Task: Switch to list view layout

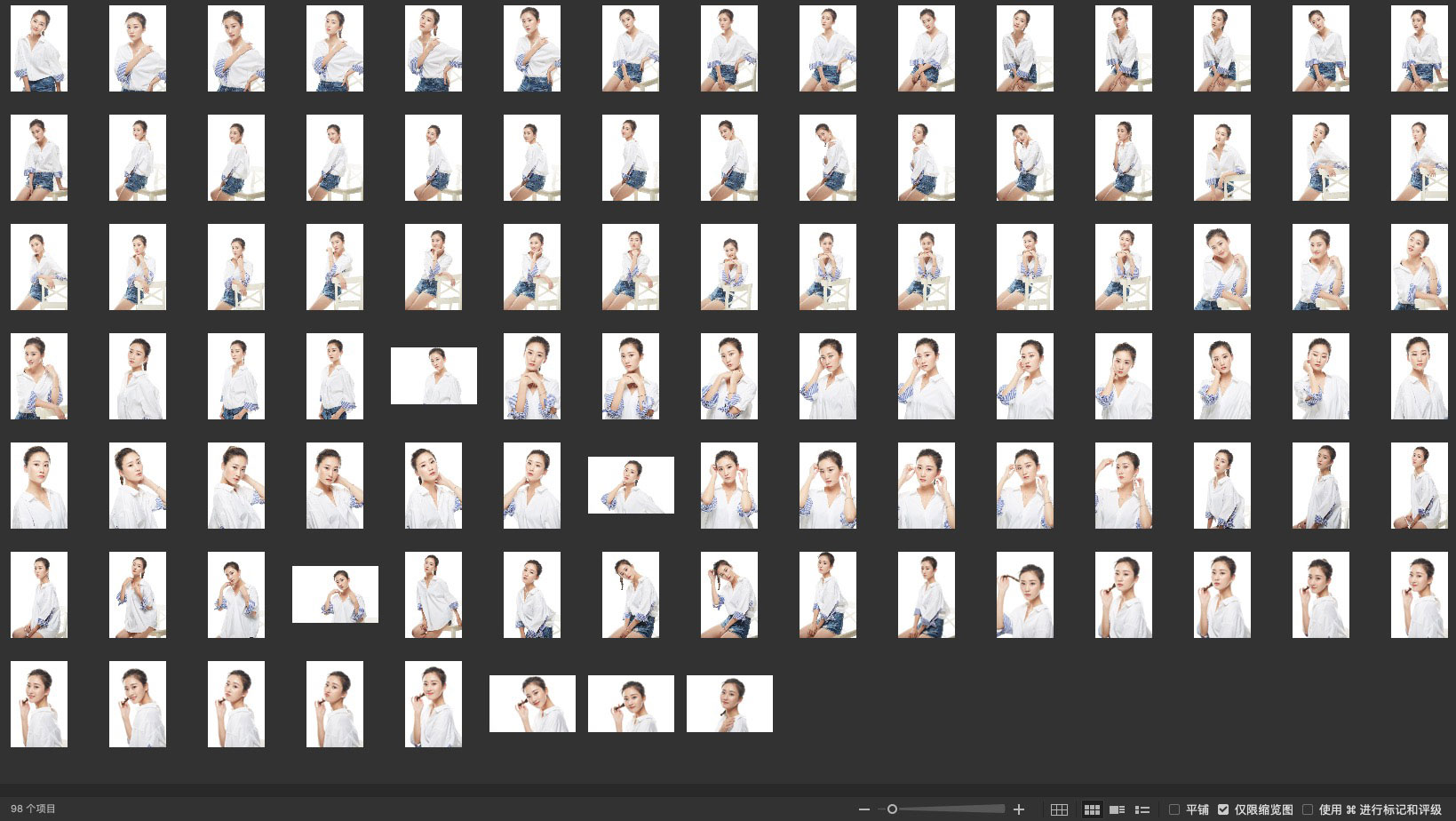Action: (1142, 809)
